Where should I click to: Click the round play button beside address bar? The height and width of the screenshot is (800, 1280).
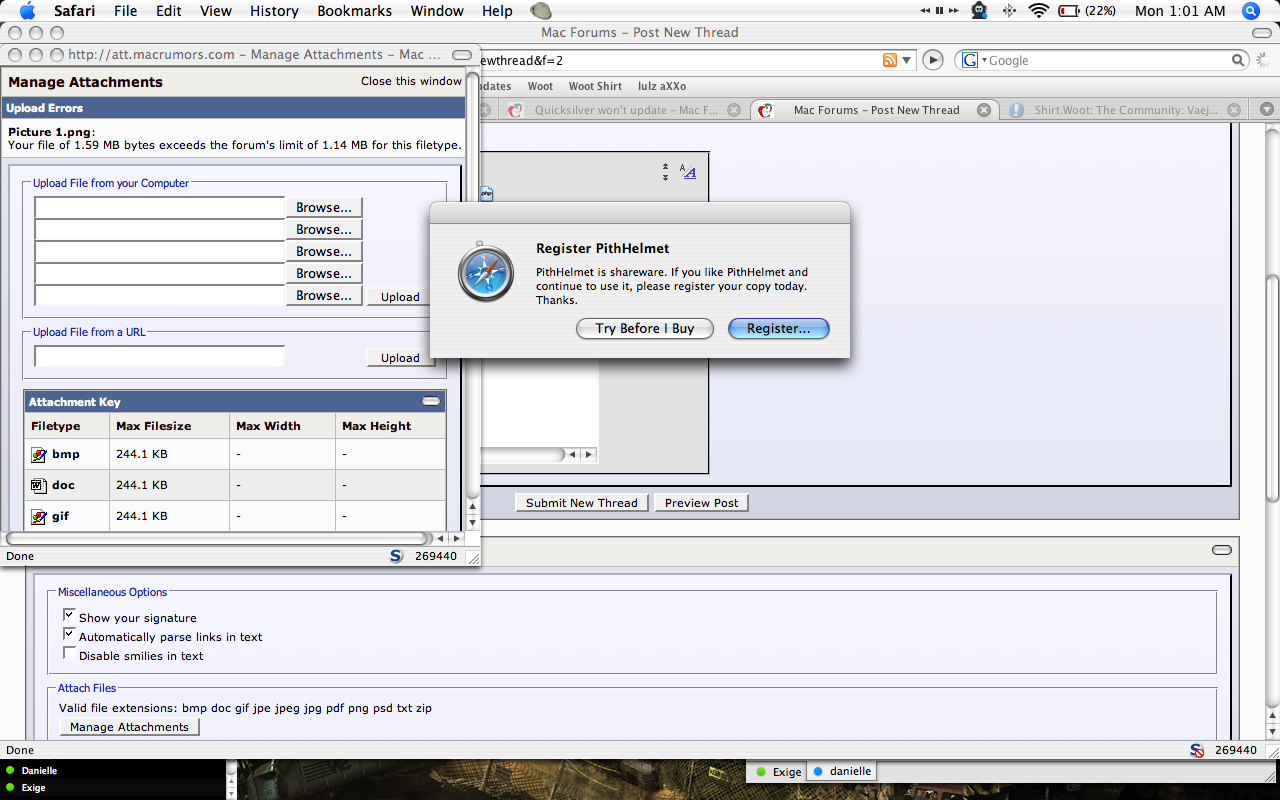pos(932,60)
